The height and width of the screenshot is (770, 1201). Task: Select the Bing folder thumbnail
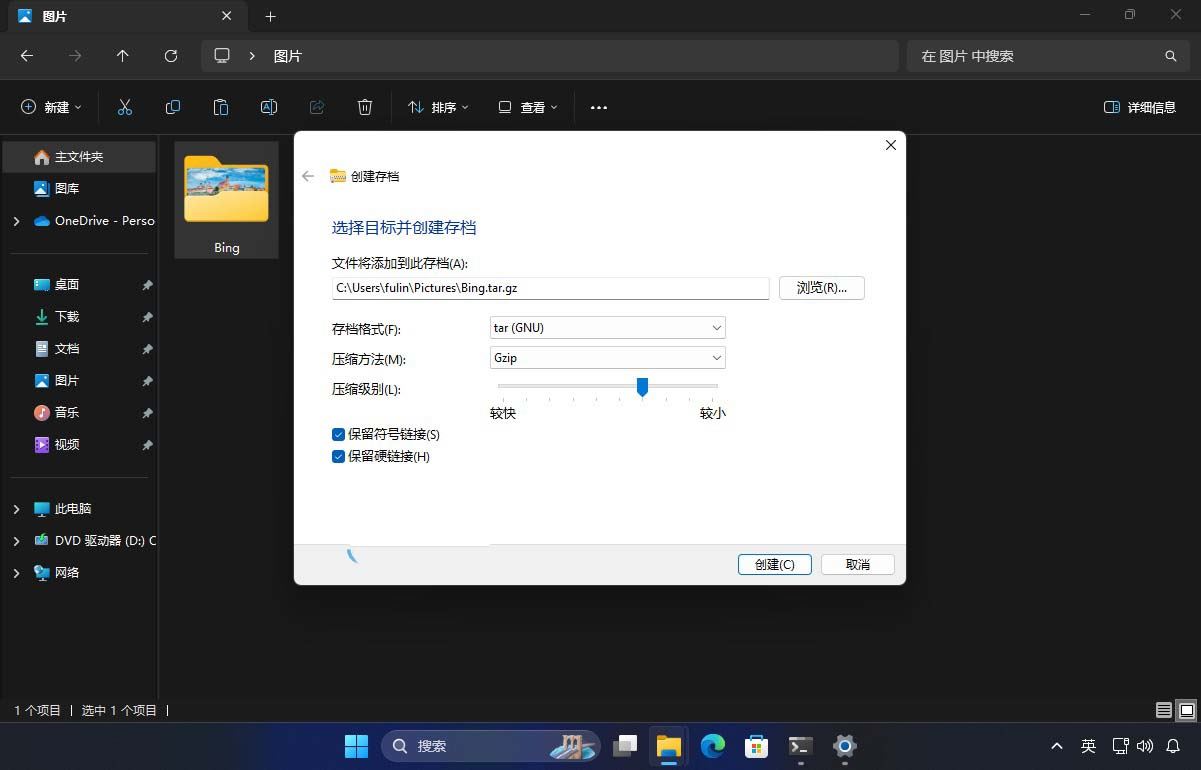(x=226, y=190)
